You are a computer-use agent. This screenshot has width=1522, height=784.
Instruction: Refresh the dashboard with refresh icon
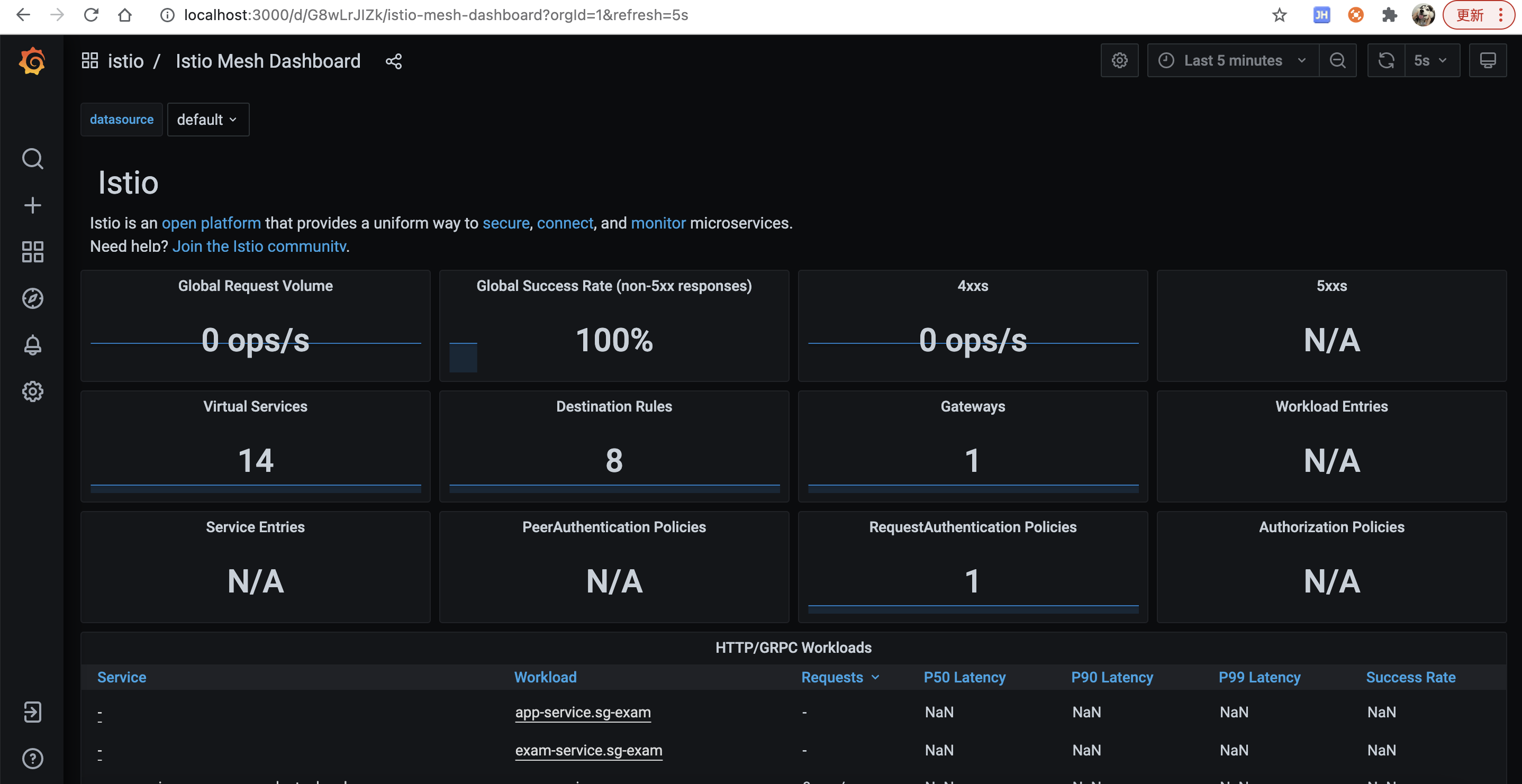point(1386,60)
